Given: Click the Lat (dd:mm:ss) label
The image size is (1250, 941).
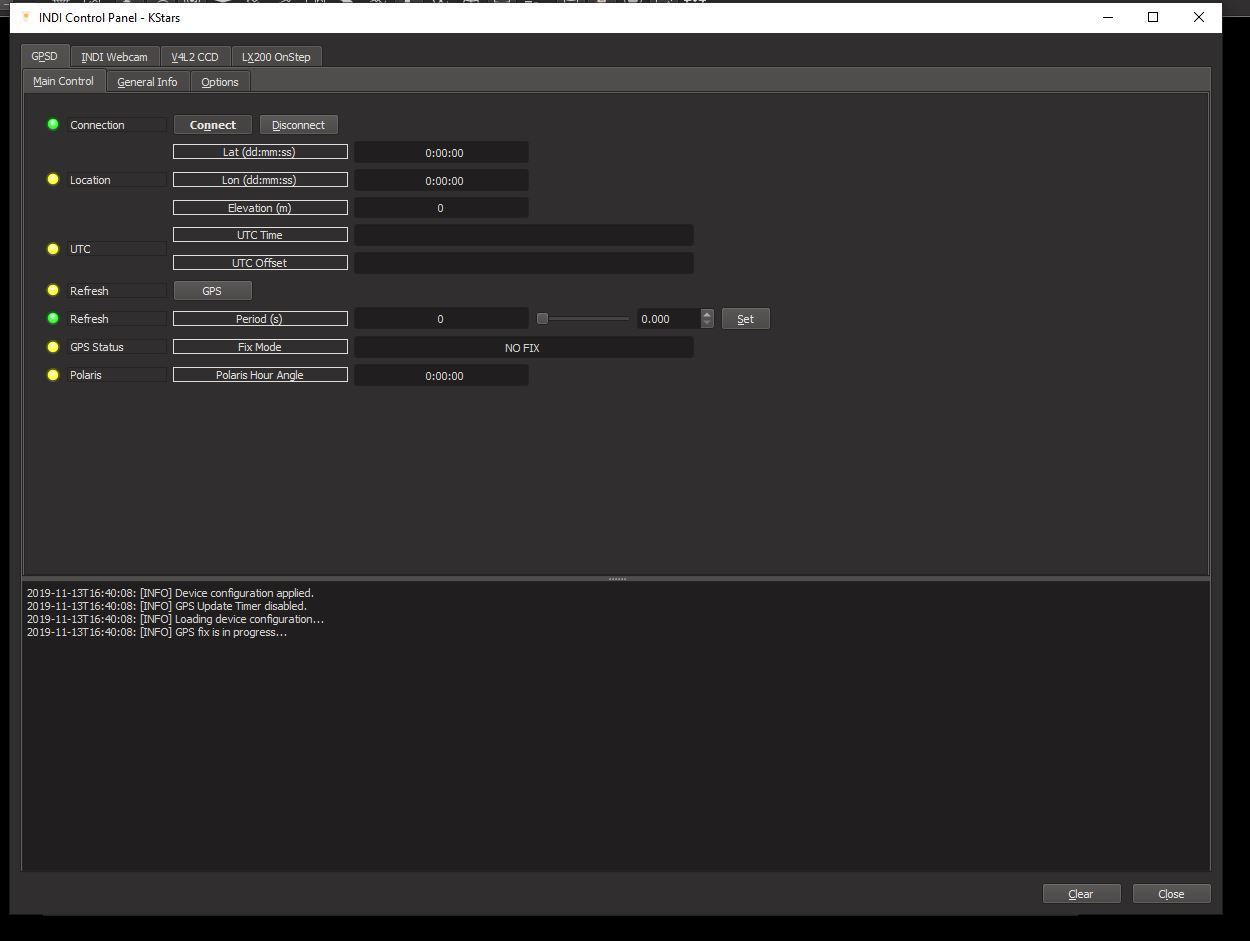Looking at the screenshot, I should 260,152.
